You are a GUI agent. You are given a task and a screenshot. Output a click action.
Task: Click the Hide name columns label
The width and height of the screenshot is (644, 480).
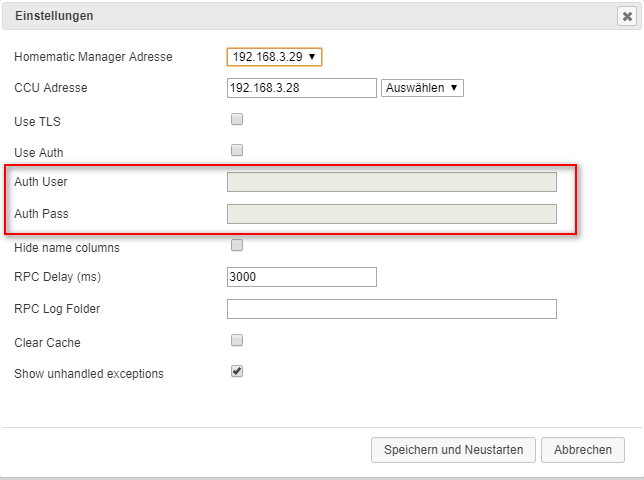[x=66, y=248]
